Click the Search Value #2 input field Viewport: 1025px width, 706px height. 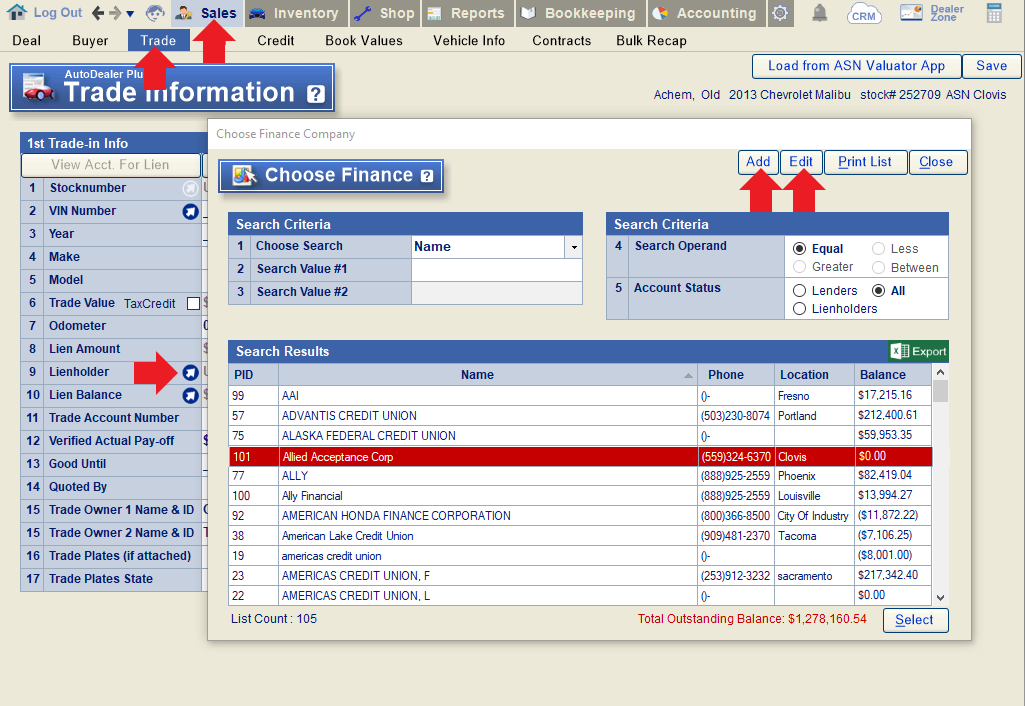click(497, 292)
